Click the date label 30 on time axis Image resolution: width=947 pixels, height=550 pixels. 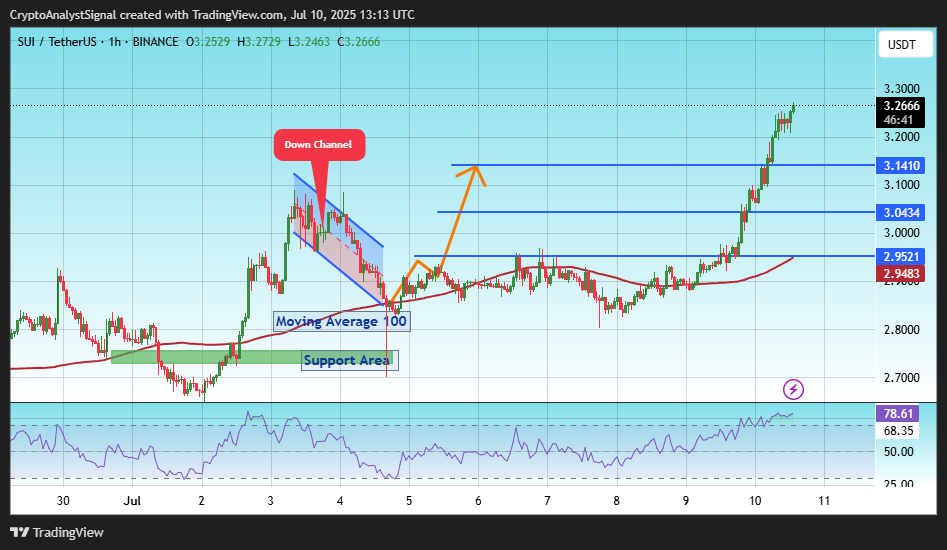[63, 500]
